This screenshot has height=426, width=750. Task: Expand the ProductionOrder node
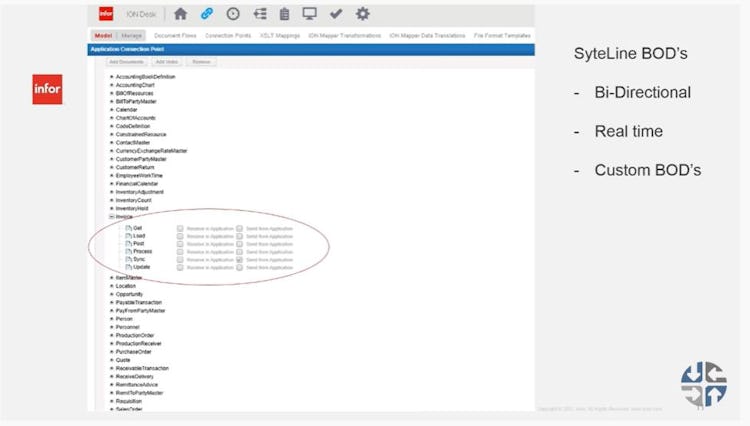pyautogui.click(x=111, y=335)
